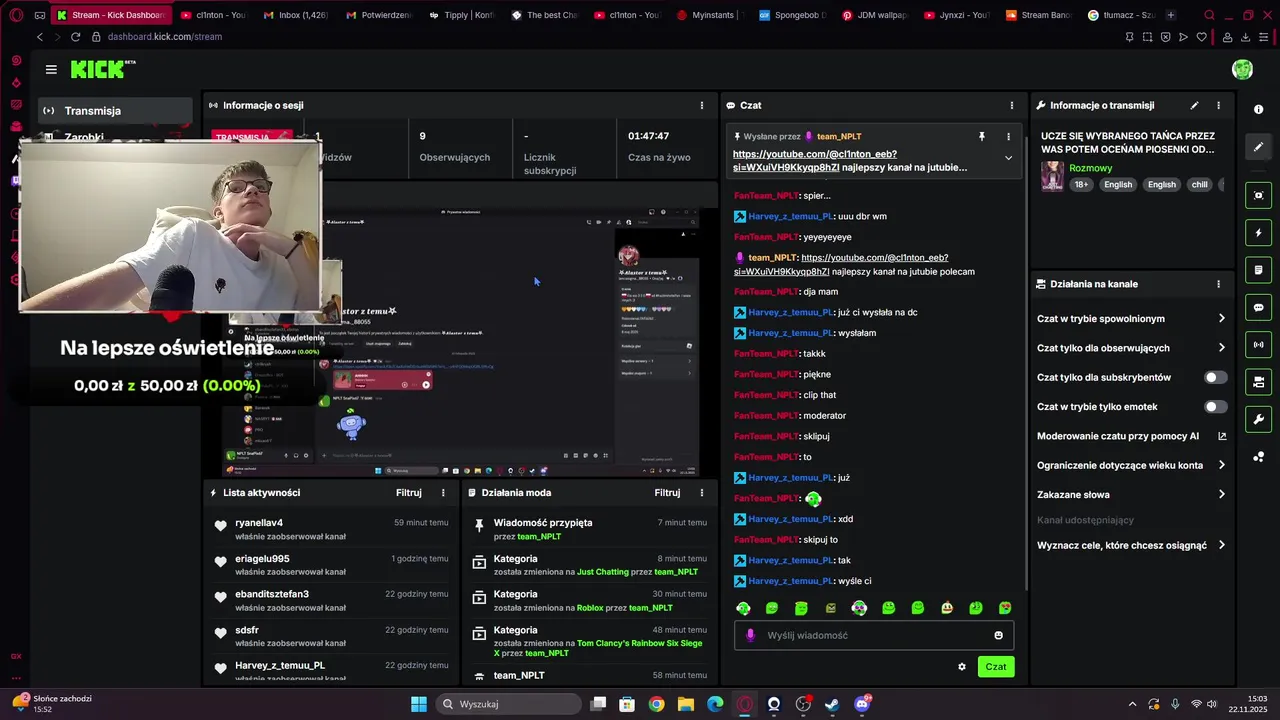The height and width of the screenshot is (720, 1280).
Task: Open Filtruj in Działania moda
Action: 667,492
